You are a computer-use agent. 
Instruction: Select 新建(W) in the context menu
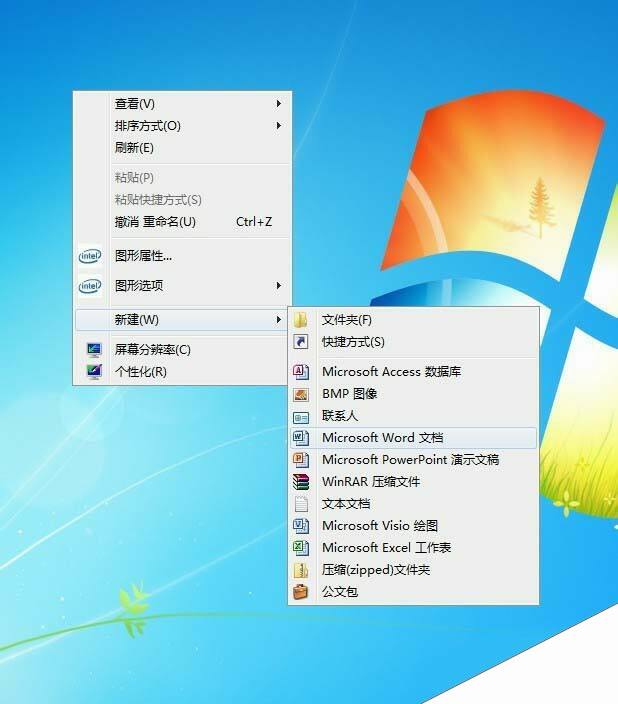coord(182,320)
